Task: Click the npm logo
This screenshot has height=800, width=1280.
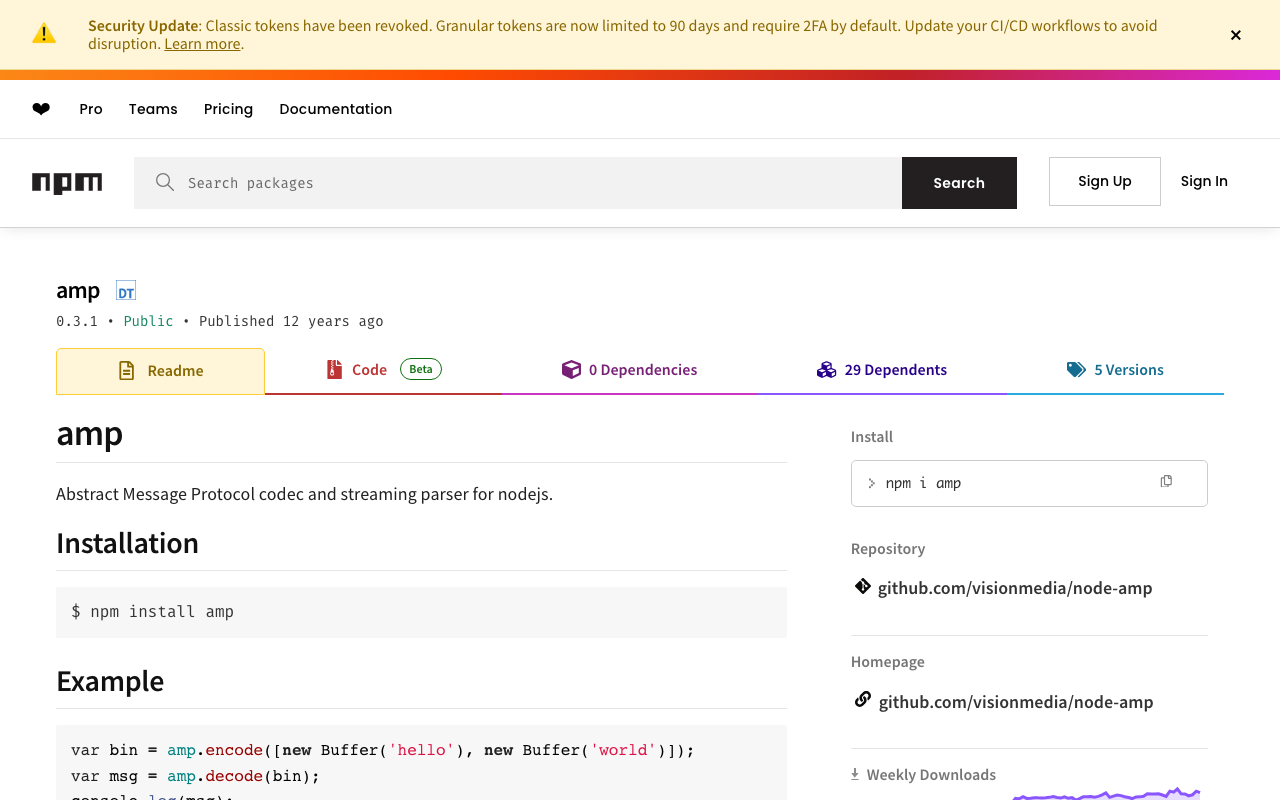Action: pos(67,183)
